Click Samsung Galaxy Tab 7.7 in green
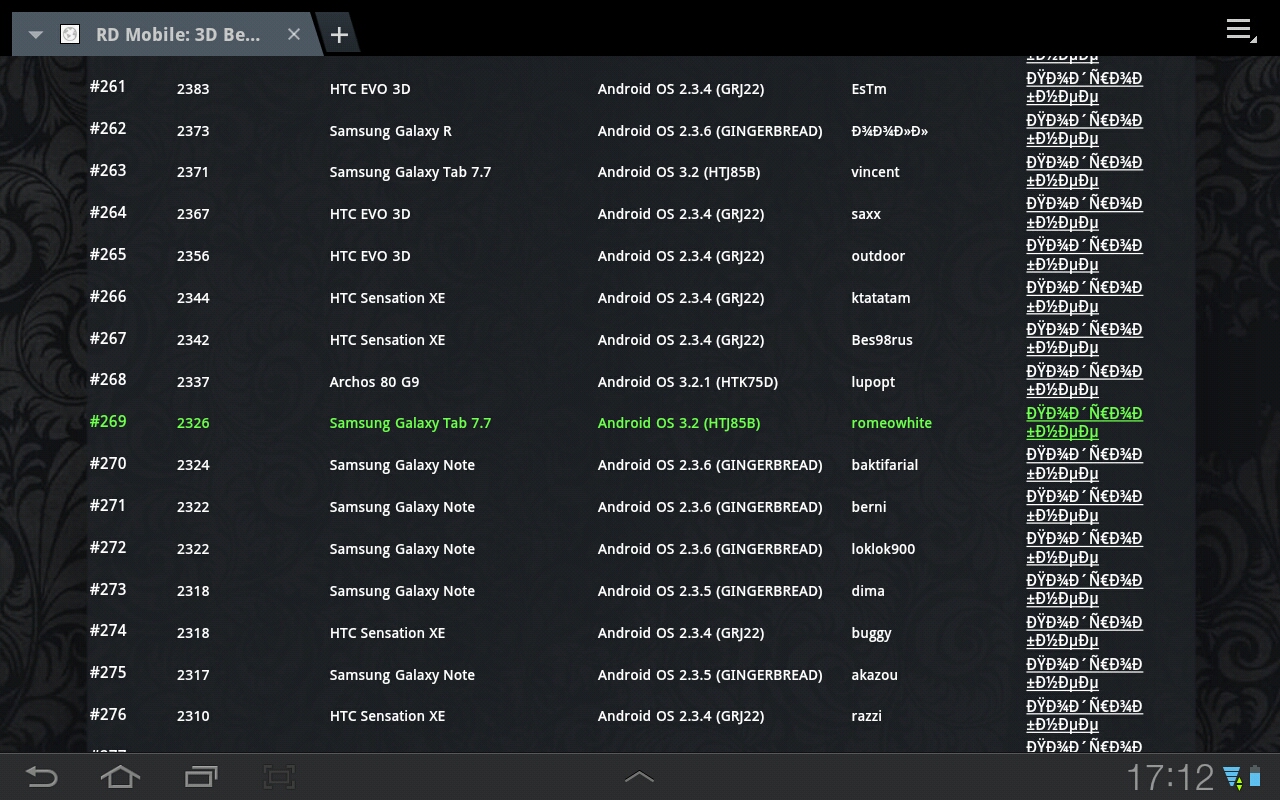Screen dimensions: 1280x800 (411, 423)
